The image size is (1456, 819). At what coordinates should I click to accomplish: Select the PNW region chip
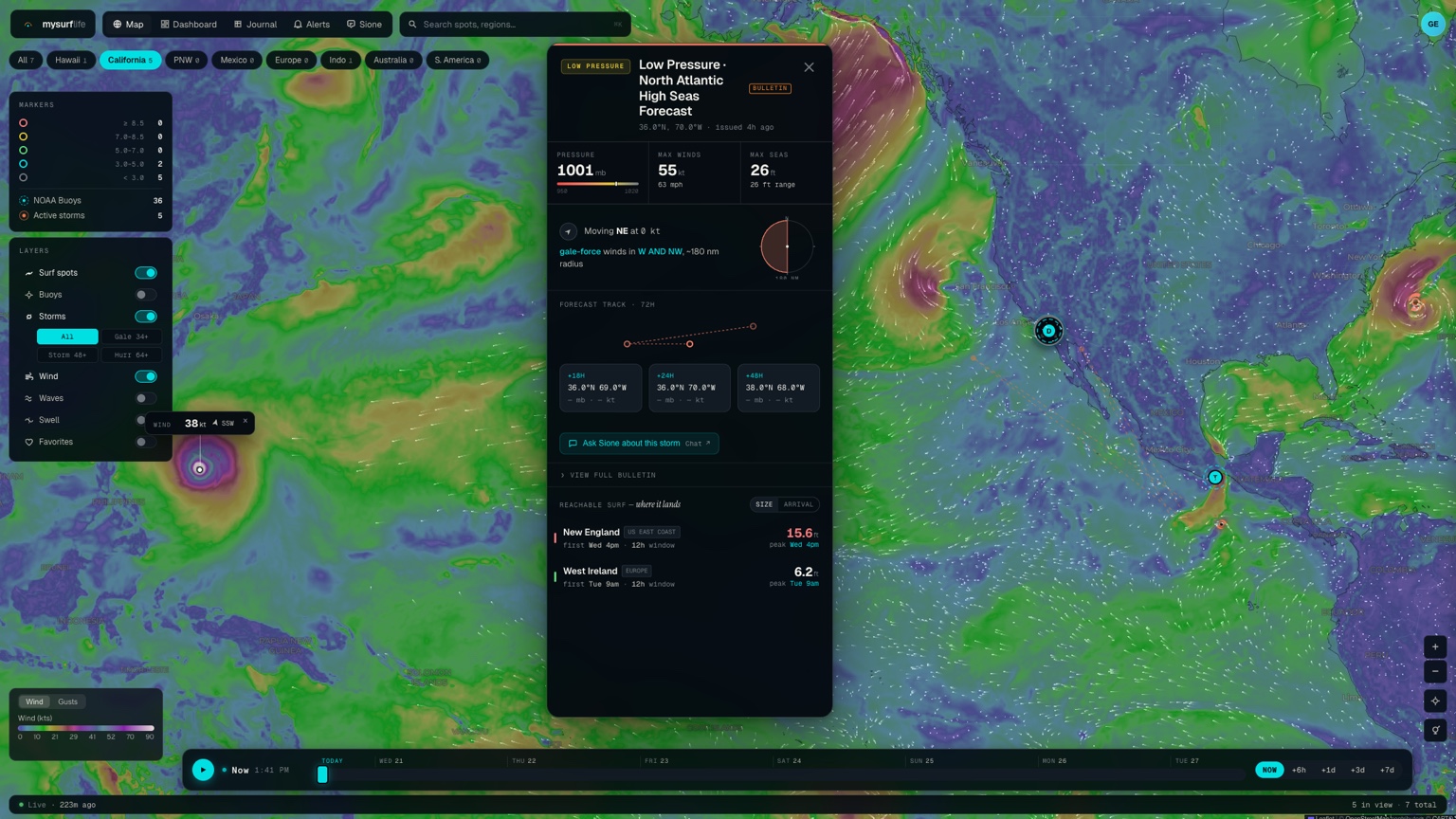tap(186, 60)
